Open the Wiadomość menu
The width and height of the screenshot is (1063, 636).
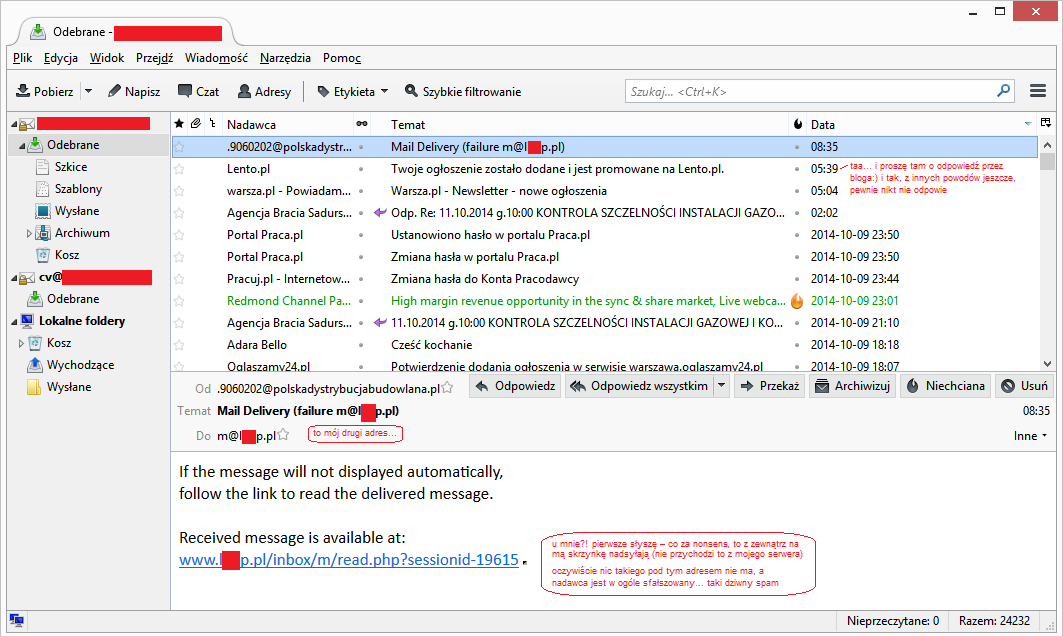click(216, 58)
